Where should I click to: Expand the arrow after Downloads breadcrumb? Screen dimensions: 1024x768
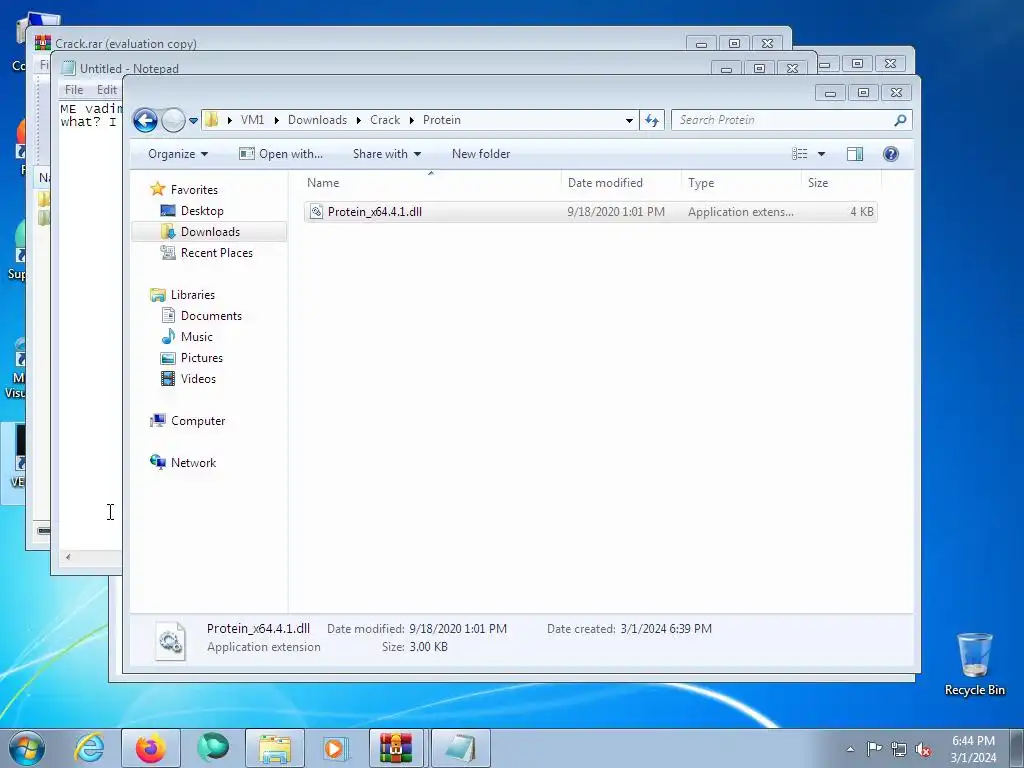click(359, 121)
